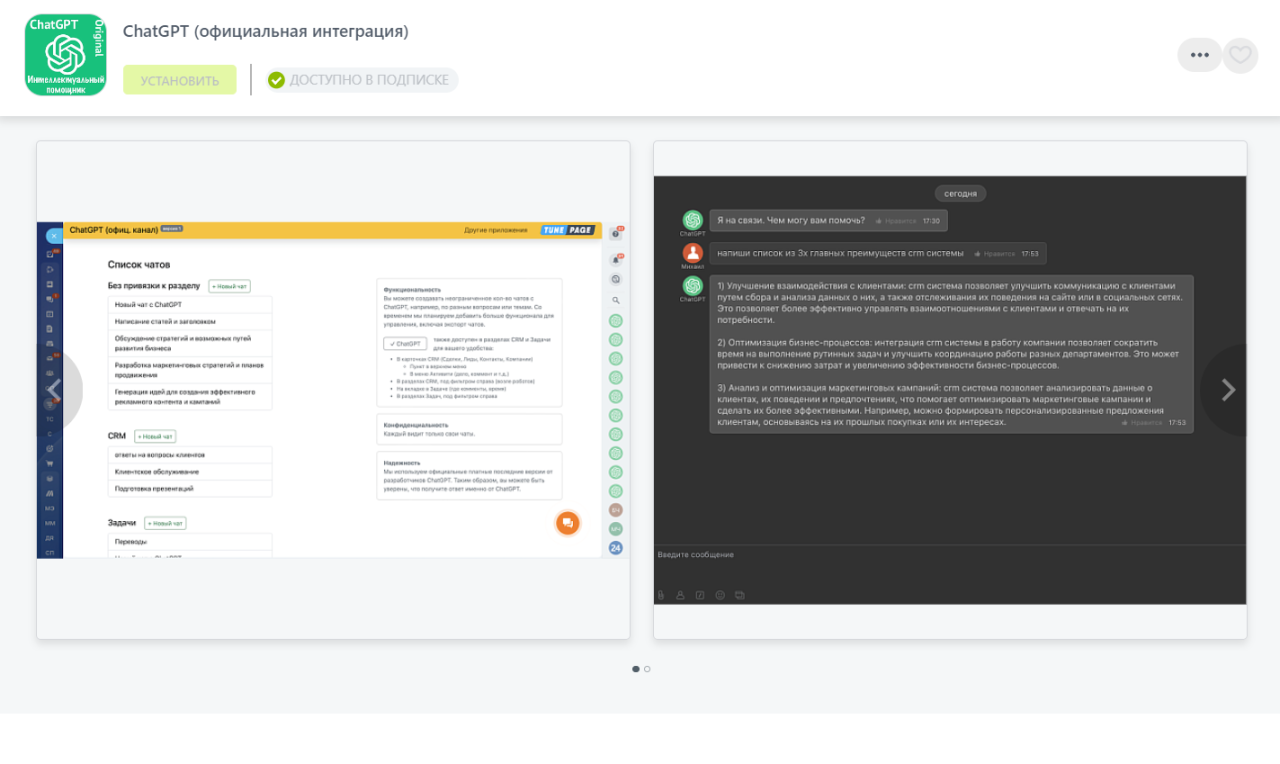The image size is (1280, 764).
Task: Click the orange chat bubble icon in screenshot
Action: pos(568,523)
